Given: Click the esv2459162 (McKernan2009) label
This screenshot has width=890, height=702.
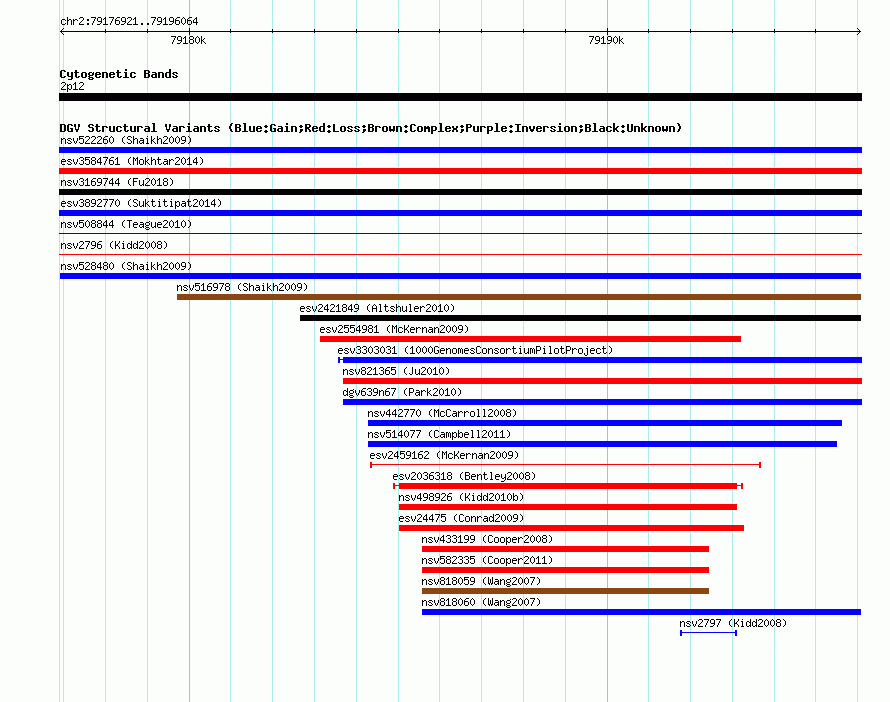Looking at the screenshot, I should click(444, 455).
